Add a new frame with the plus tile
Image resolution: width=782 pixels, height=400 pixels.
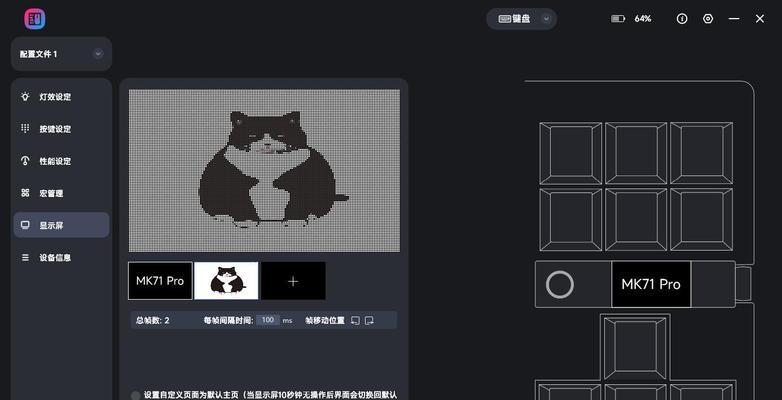click(293, 281)
